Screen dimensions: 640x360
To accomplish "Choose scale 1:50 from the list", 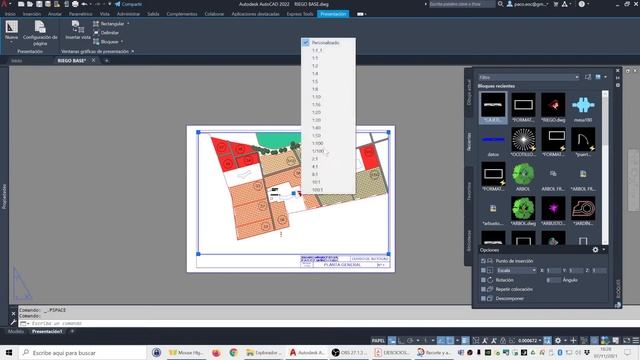I will click(329, 136).
